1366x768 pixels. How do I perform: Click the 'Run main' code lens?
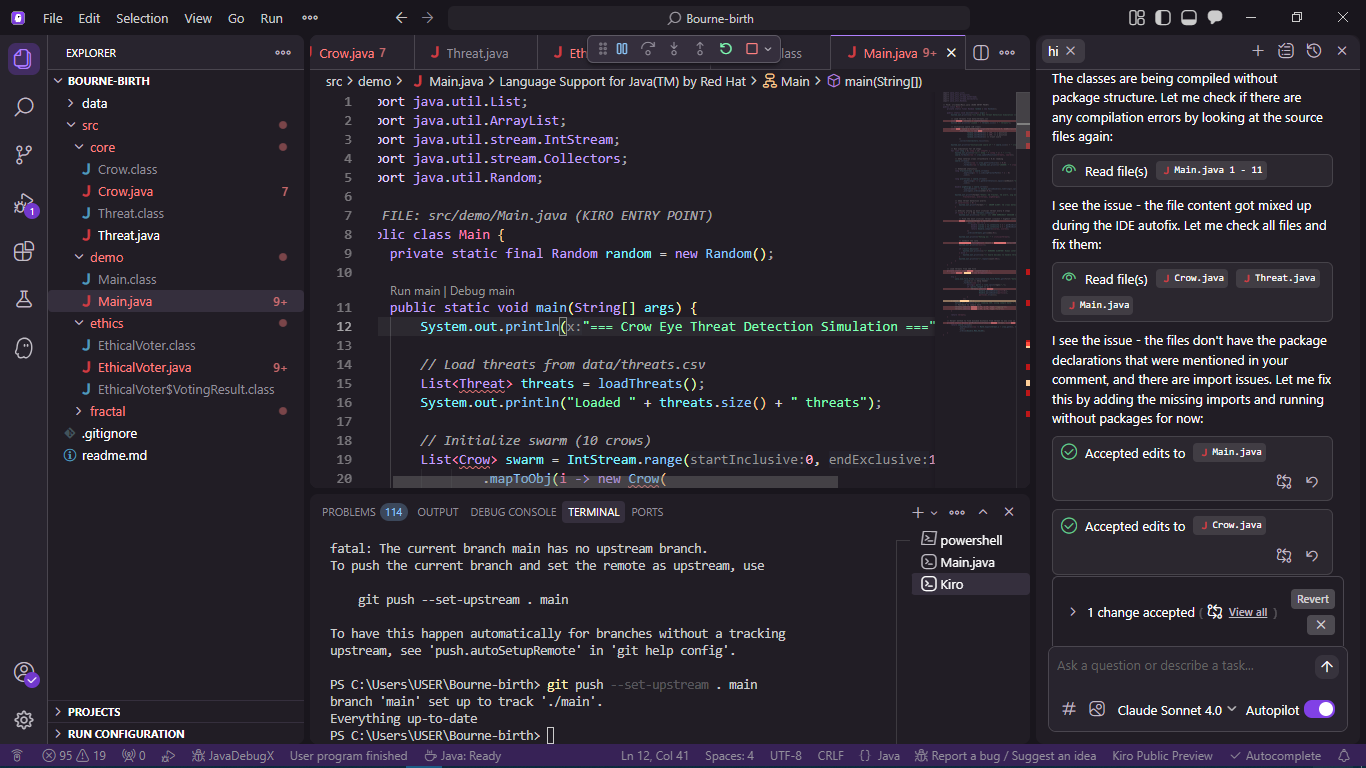click(414, 291)
